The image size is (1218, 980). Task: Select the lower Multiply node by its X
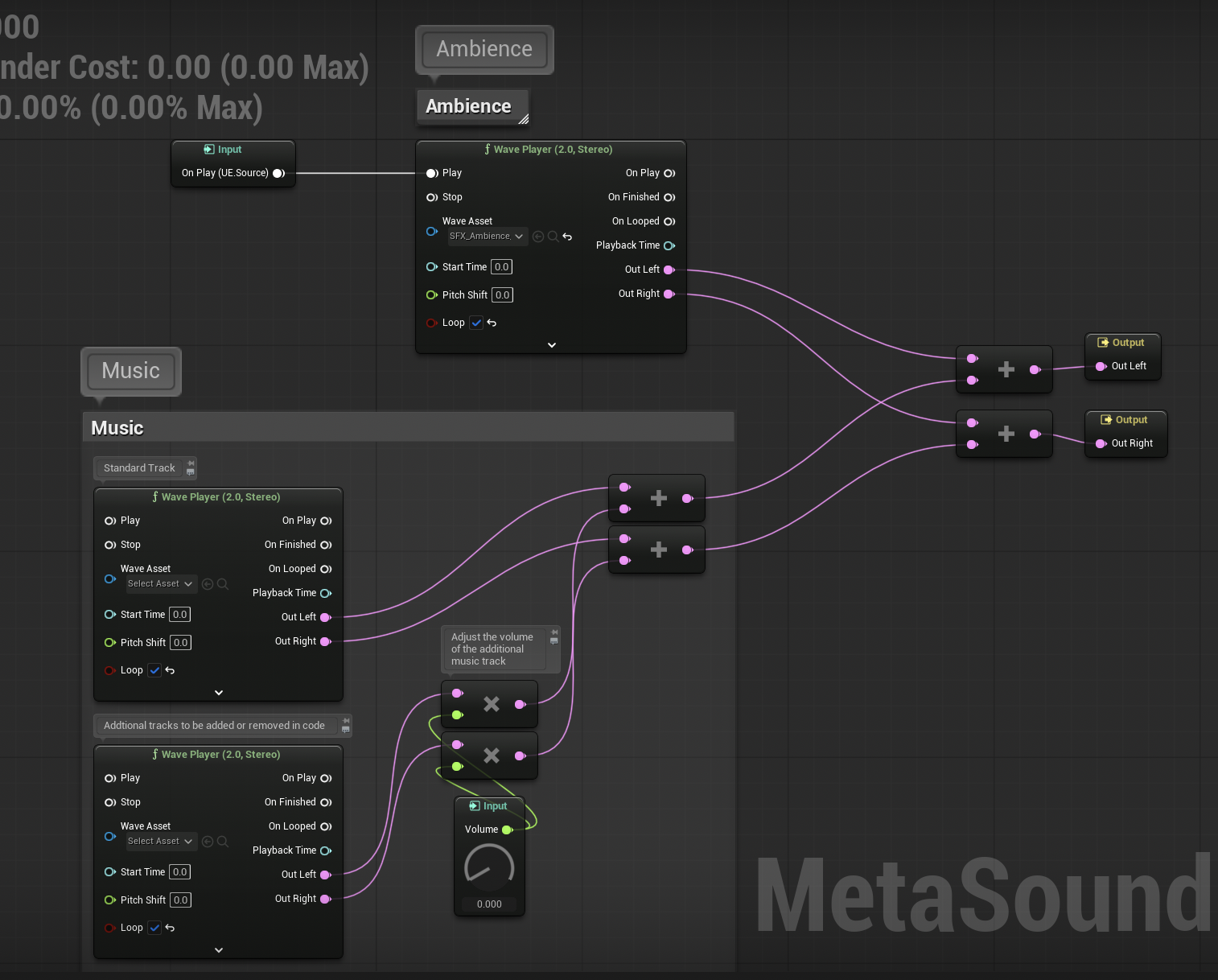tap(491, 756)
